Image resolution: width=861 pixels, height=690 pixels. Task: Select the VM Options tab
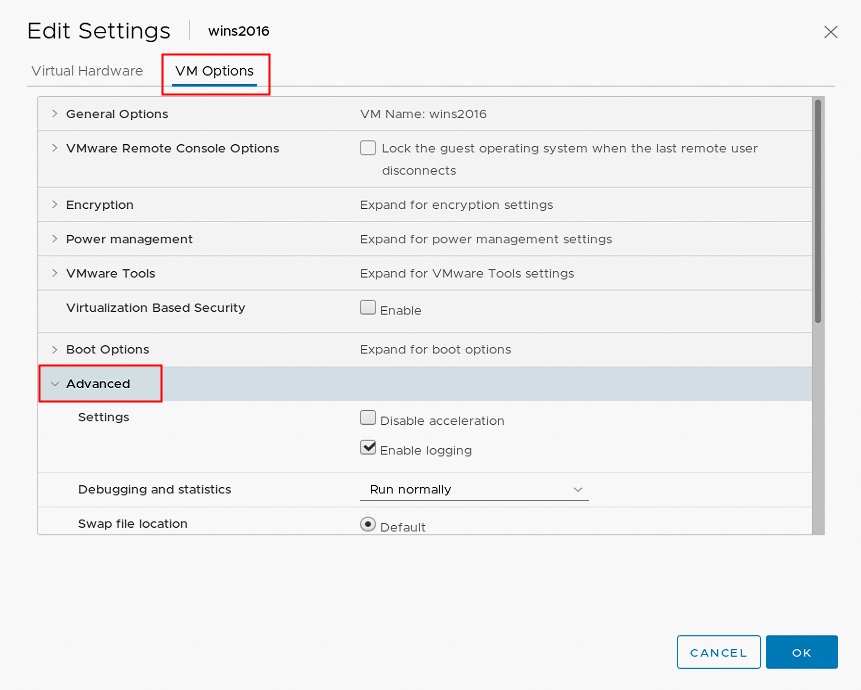214,71
